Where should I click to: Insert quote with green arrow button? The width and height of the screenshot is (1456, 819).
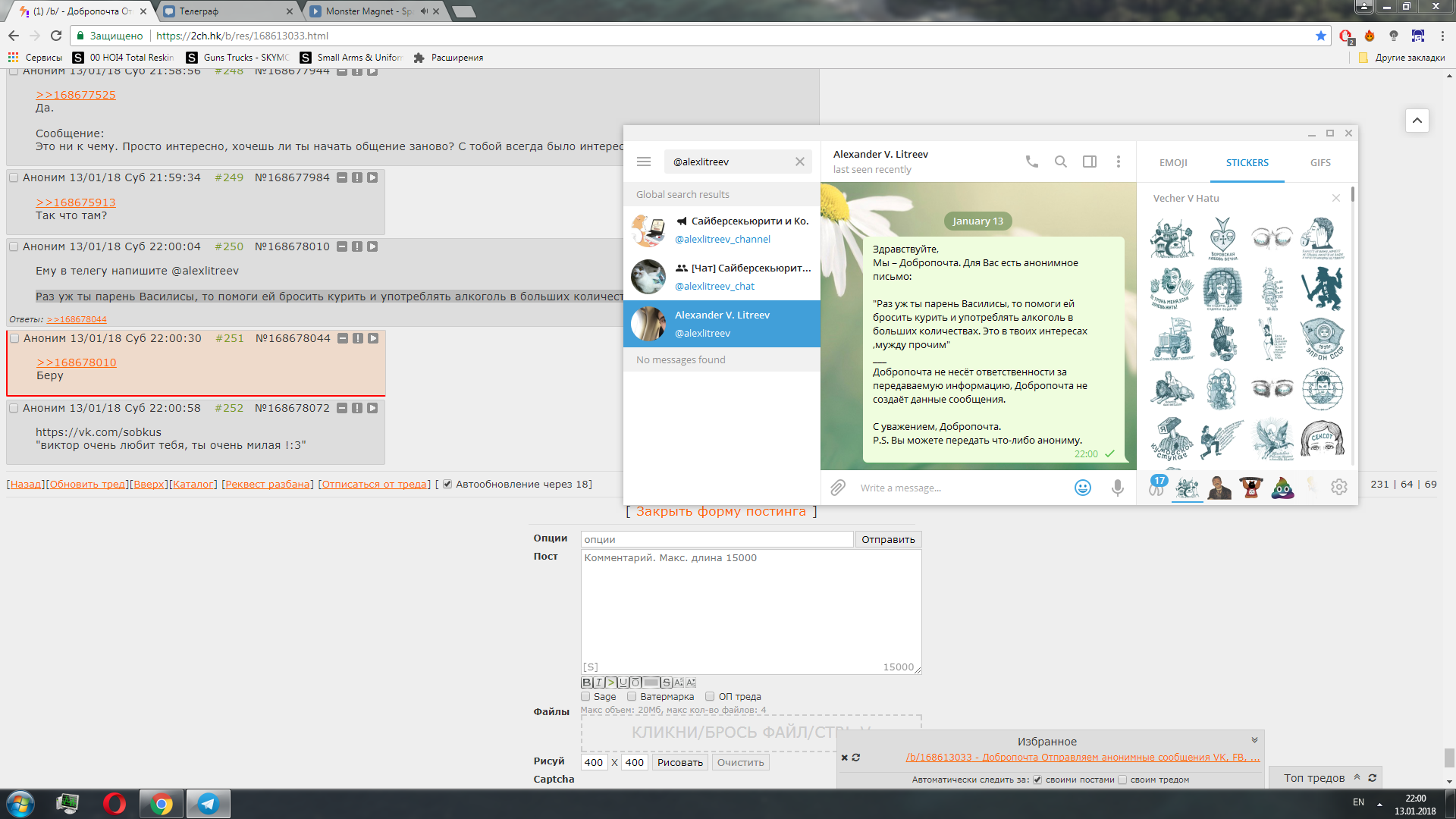[611, 682]
